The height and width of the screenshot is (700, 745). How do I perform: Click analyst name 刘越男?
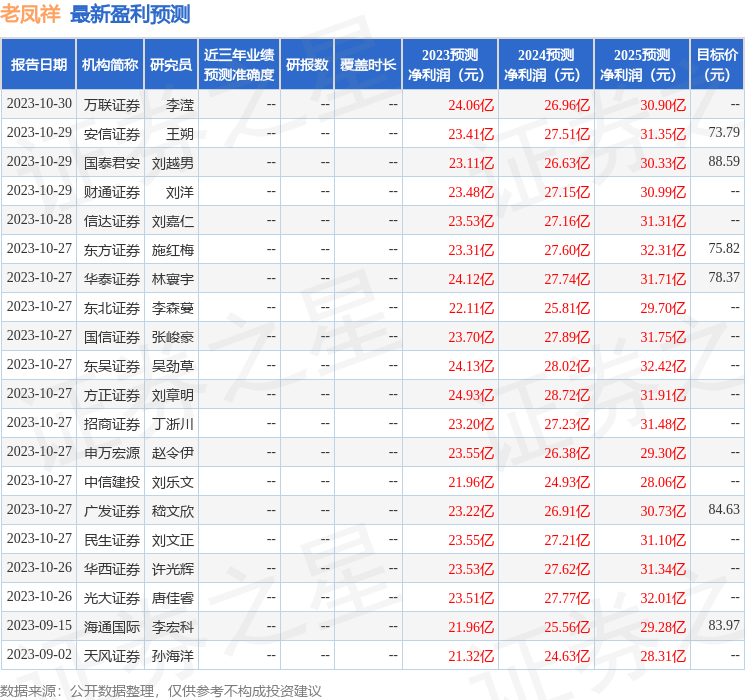tap(172, 163)
